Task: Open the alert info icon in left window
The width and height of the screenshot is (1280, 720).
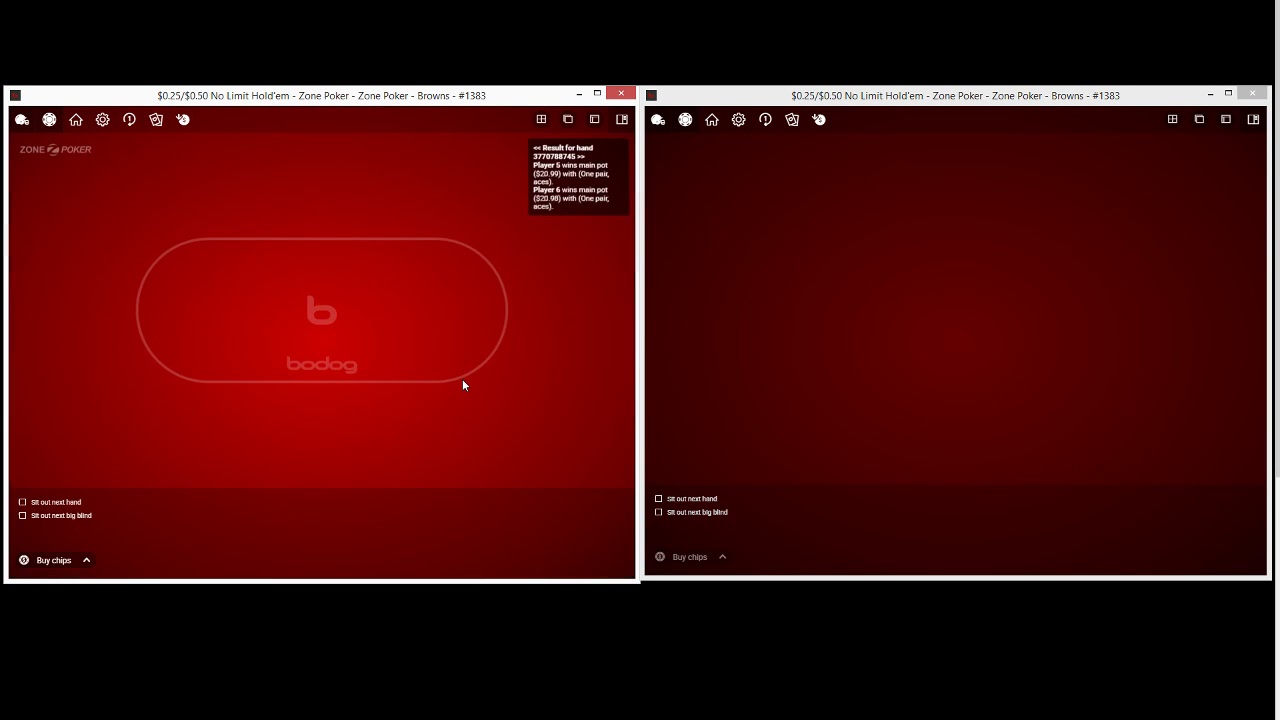Action: pyautogui.click(x=129, y=120)
